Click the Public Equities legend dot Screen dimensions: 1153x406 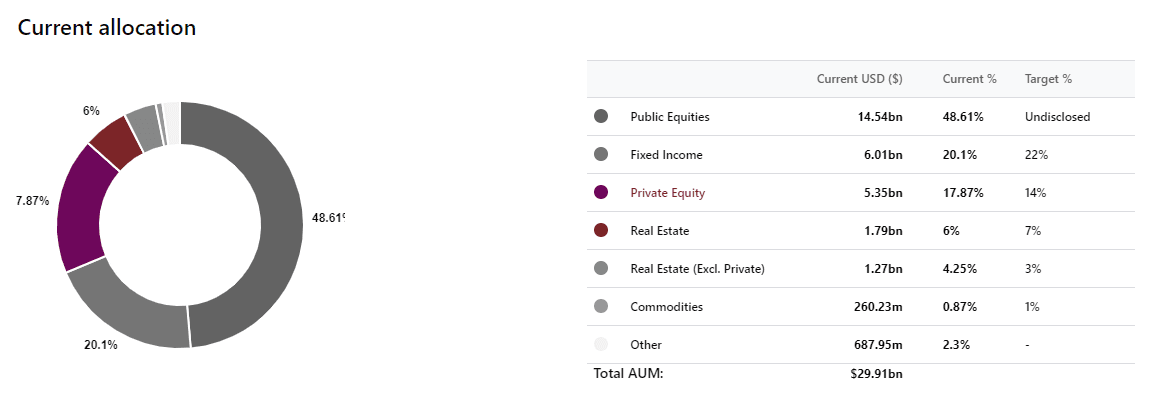pos(601,116)
